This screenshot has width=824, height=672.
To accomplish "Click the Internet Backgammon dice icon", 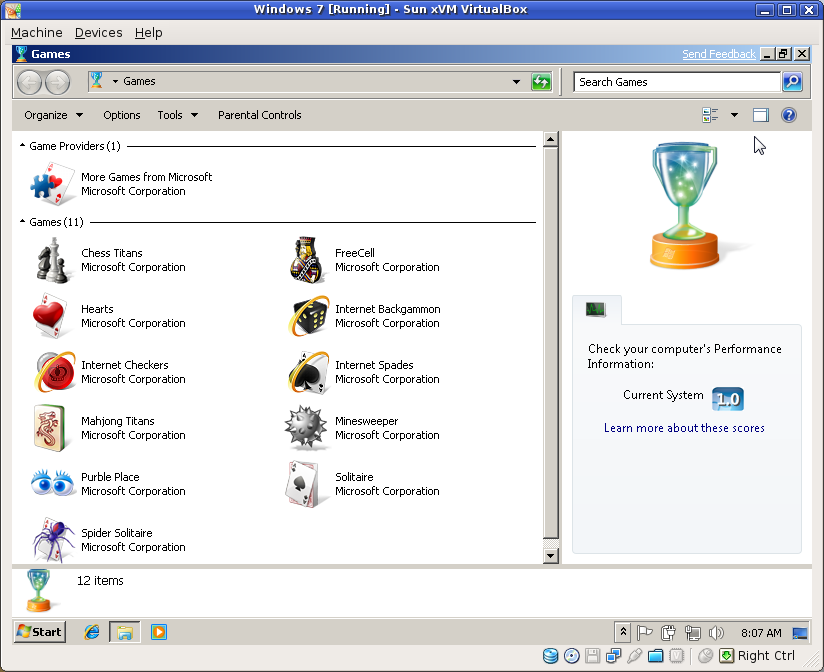I will pos(305,317).
